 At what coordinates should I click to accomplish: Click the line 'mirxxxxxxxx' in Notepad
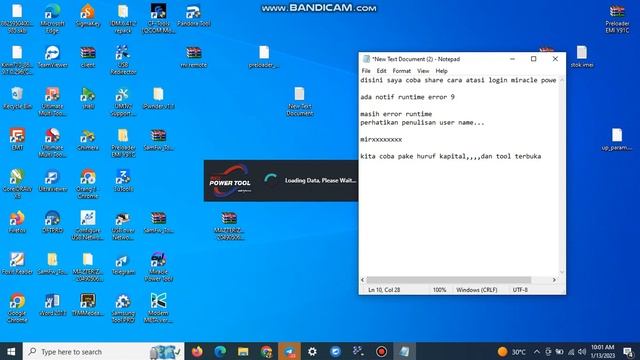click(x=381, y=139)
